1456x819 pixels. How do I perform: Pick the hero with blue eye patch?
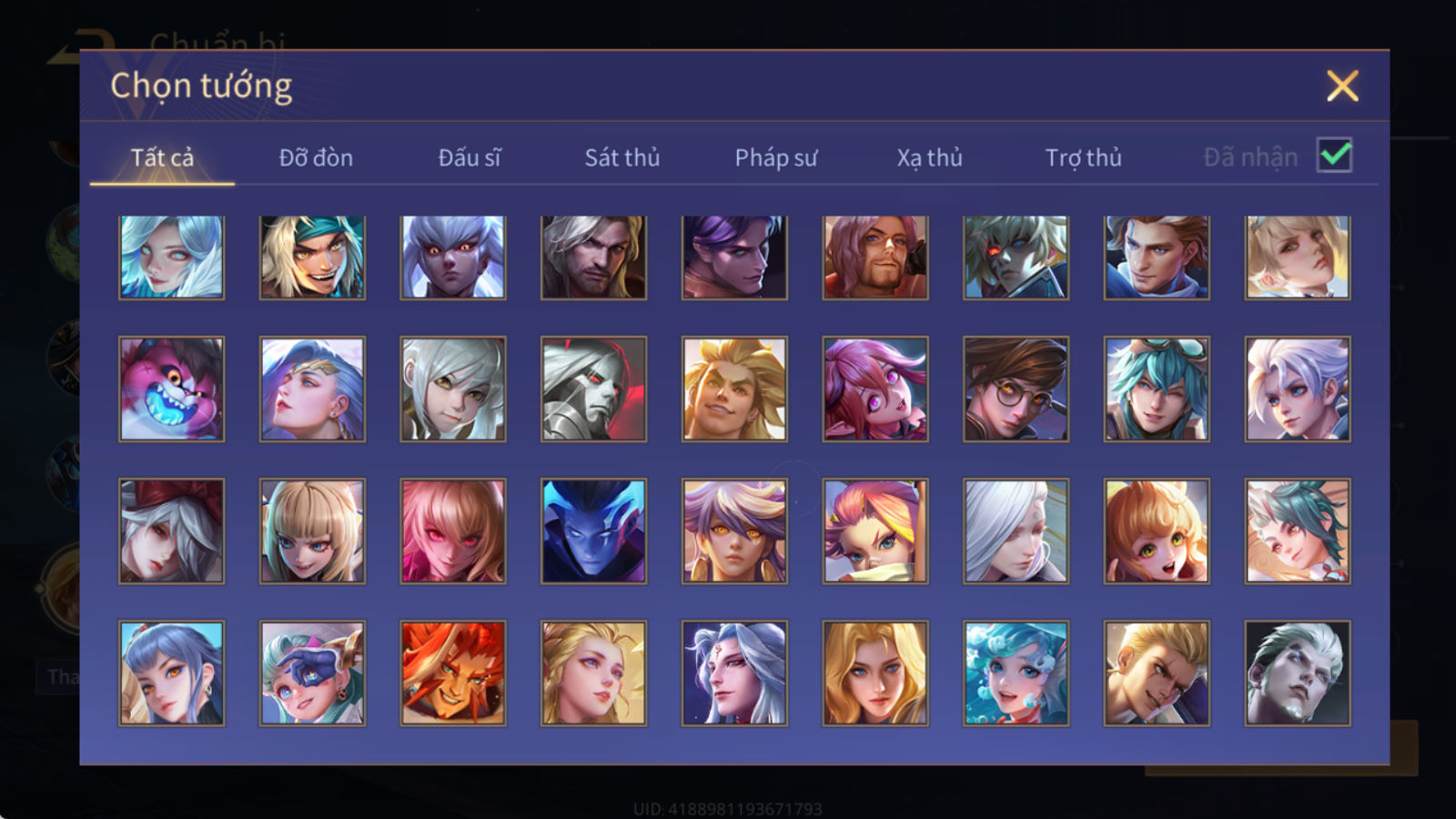click(x=312, y=673)
